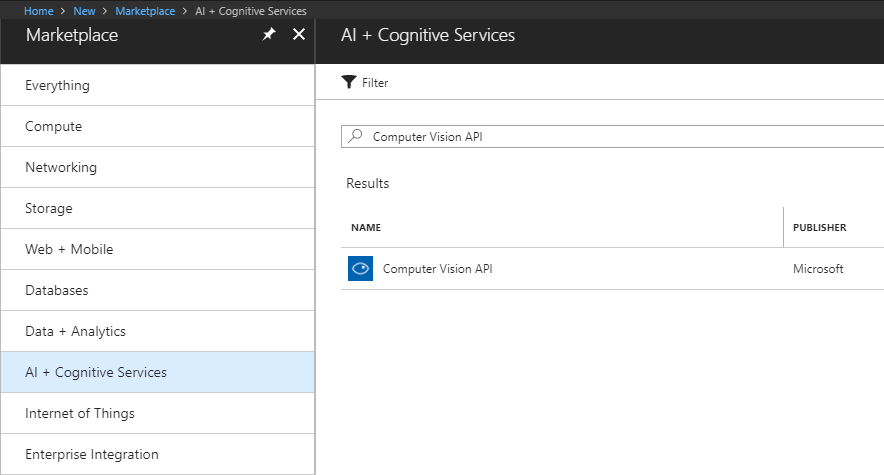Image resolution: width=884 pixels, height=475 pixels.
Task: Choose Enterprise Integration category
Action: pos(92,455)
